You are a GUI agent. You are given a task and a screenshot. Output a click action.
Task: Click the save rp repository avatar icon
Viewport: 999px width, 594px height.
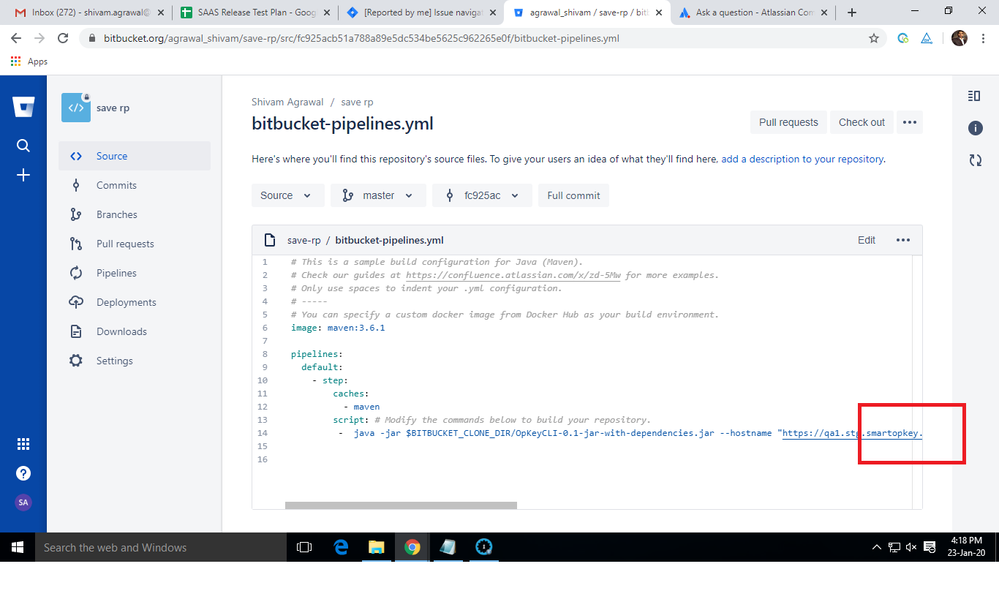(x=76, y=107)
